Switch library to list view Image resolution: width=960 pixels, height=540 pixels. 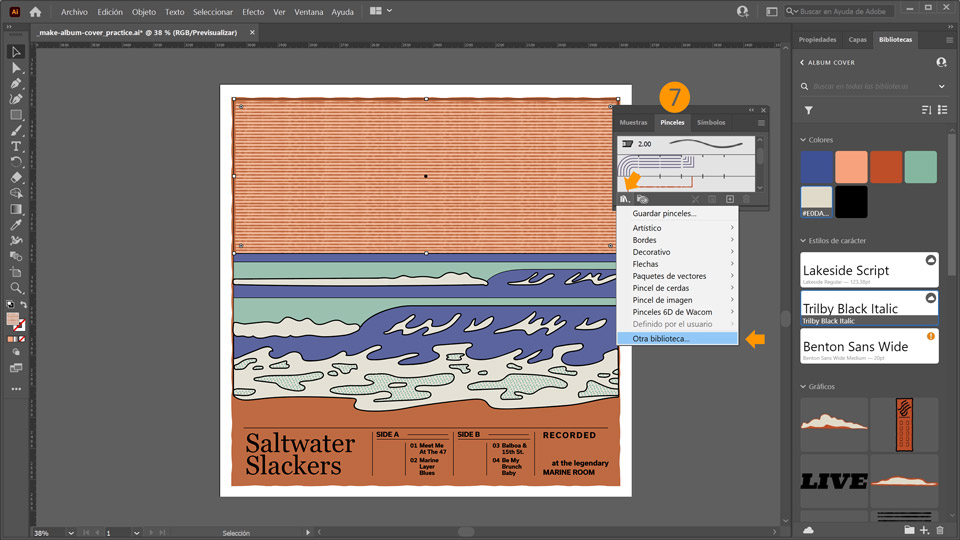point(941,111)
